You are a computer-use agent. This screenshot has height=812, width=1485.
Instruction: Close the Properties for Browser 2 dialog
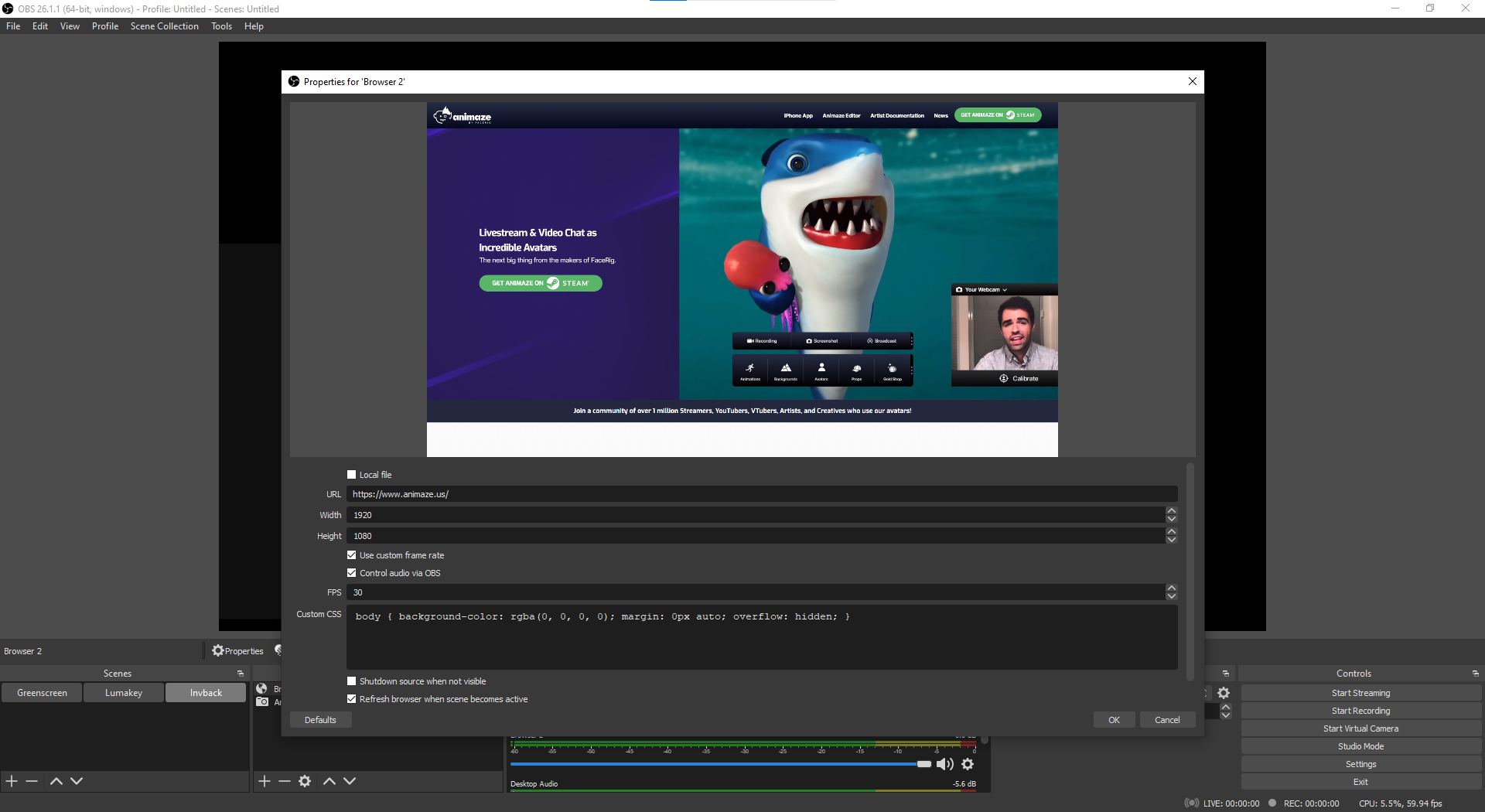click(1193, 81)
